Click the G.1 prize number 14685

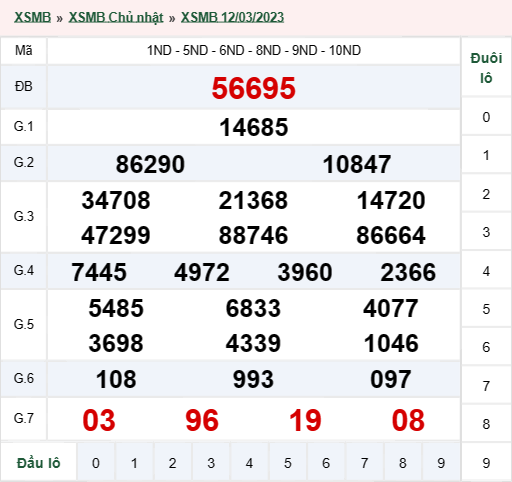pos(254,127)
